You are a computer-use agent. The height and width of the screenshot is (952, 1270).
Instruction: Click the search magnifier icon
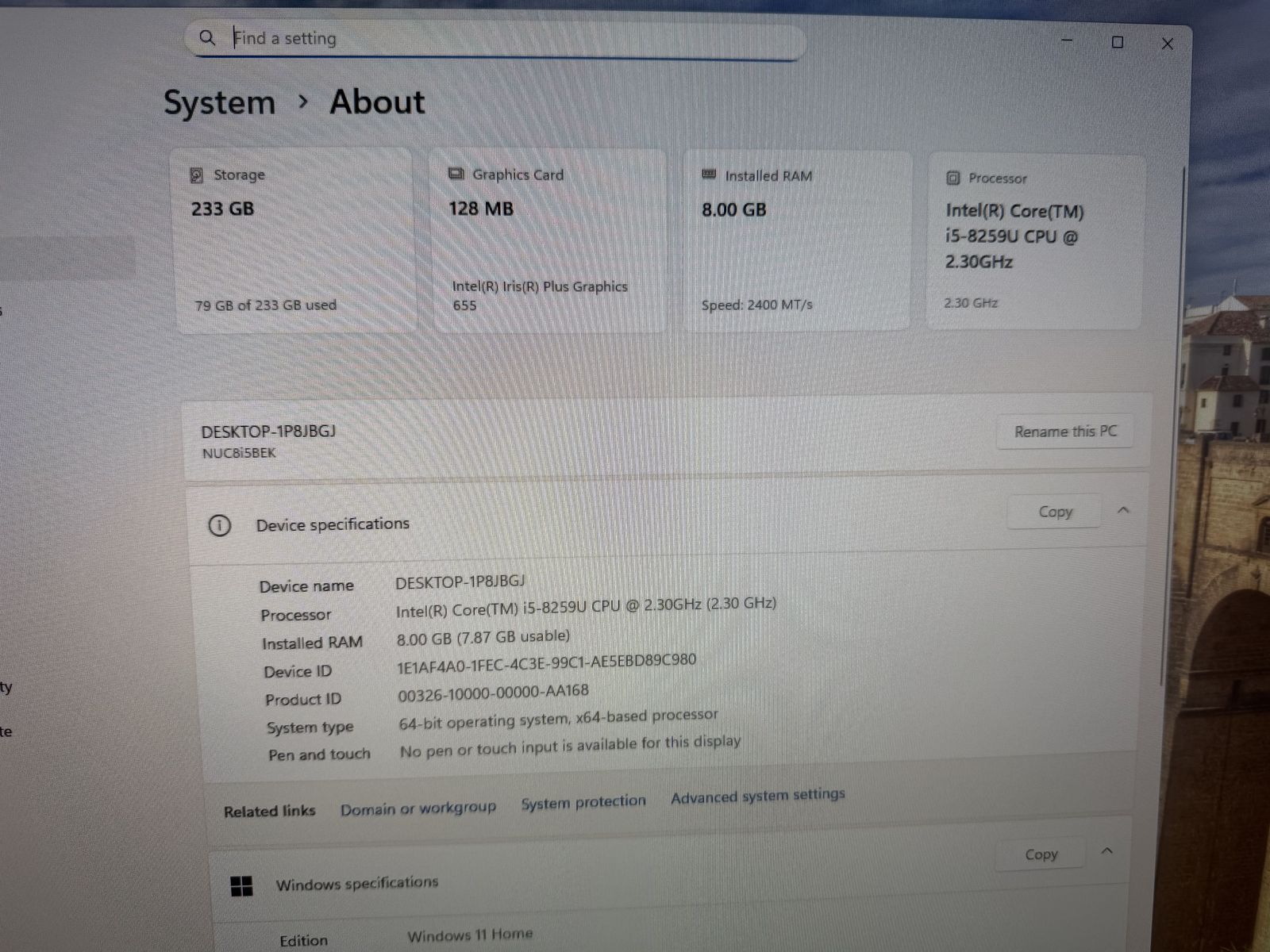click(x=207, y=37)
